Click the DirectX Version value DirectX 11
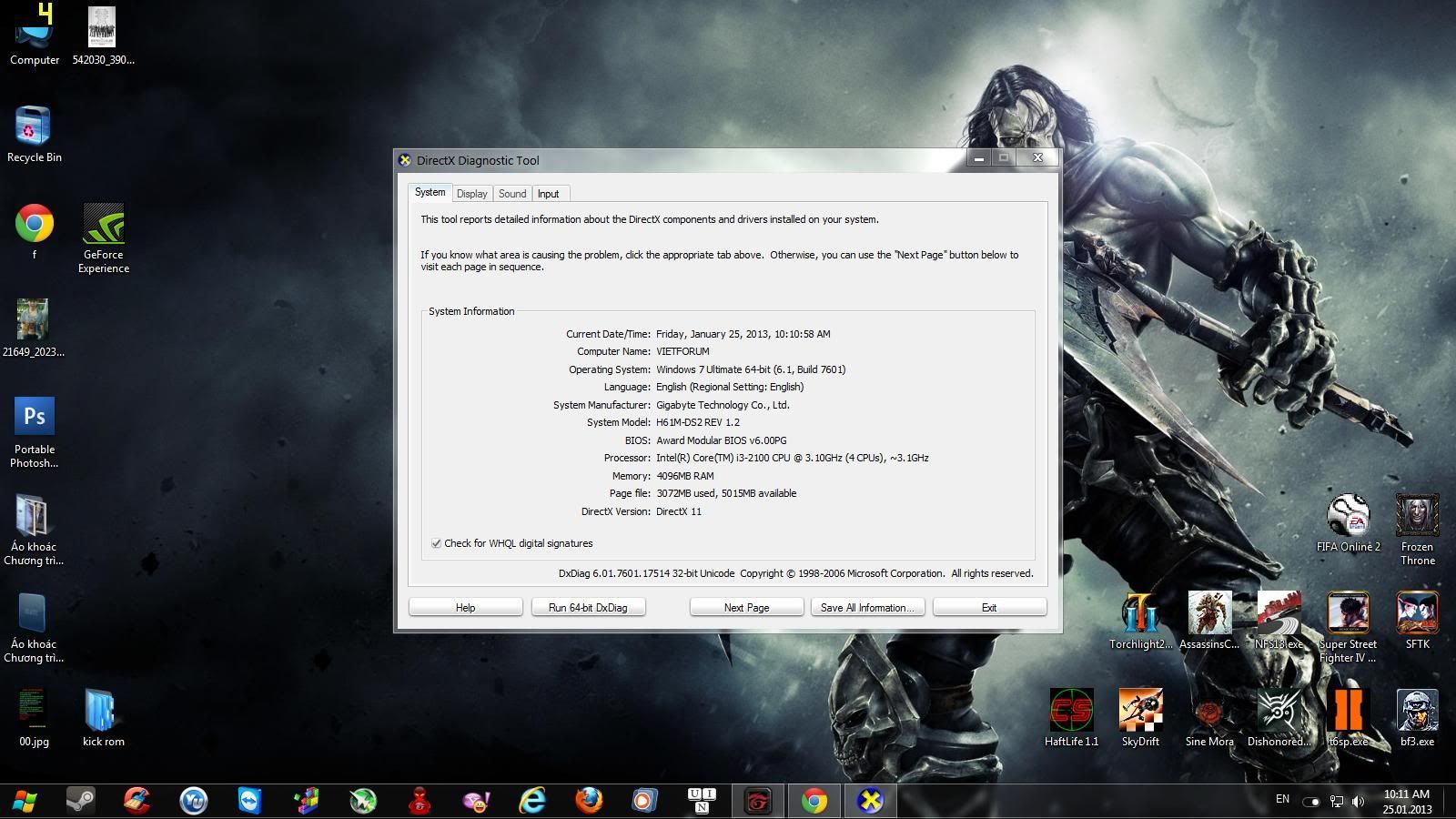Screen dimensions: 1456x819 click(x=679, y=511)
